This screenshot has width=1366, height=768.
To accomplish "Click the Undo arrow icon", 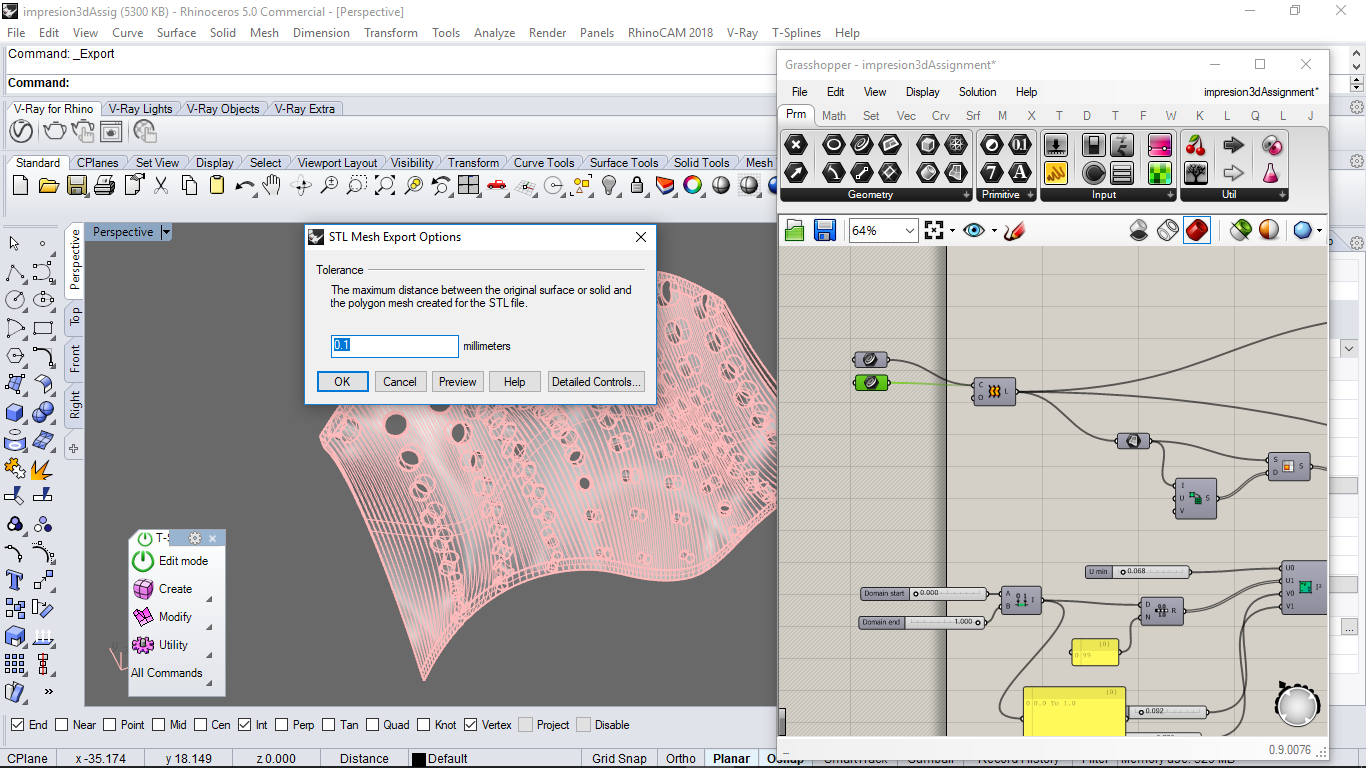I will tap(245, 185).
